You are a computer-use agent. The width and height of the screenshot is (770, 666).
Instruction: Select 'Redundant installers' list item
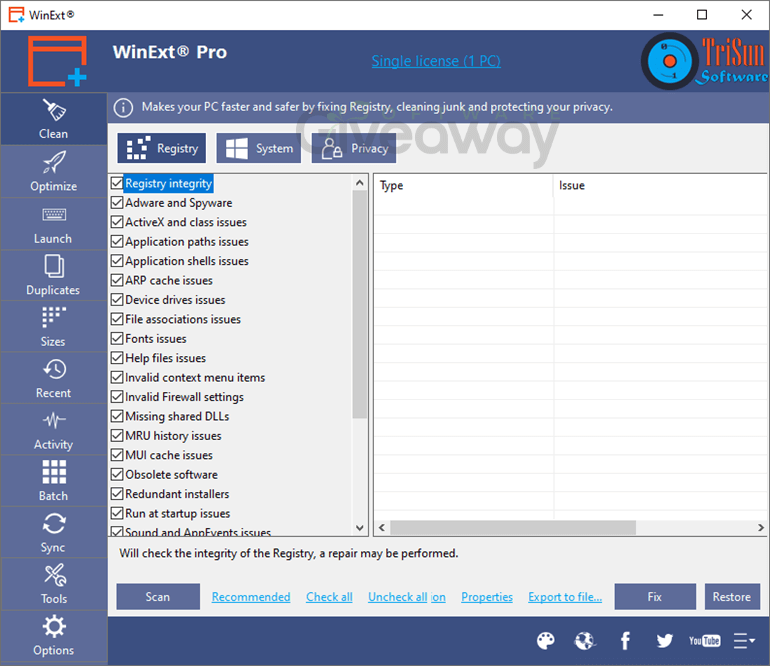click(177, 494)
